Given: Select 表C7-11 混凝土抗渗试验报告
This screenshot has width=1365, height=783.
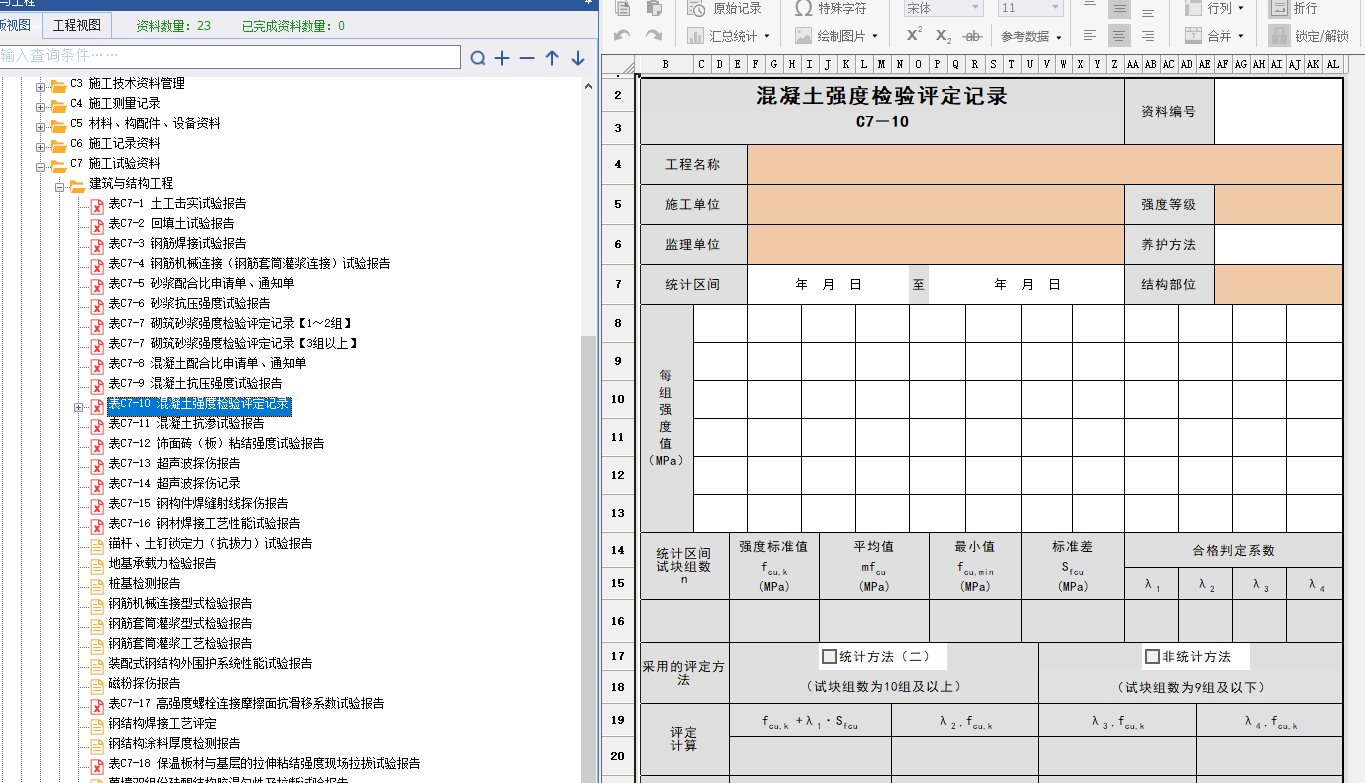Looking at the screenshot, I should pos(187,424).
